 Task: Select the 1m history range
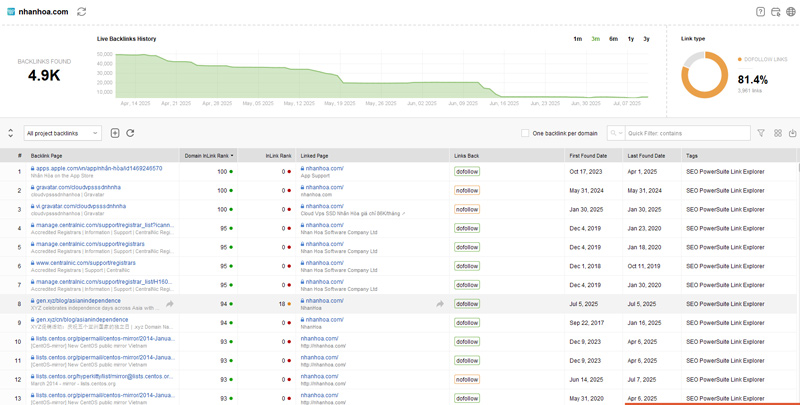578,39
